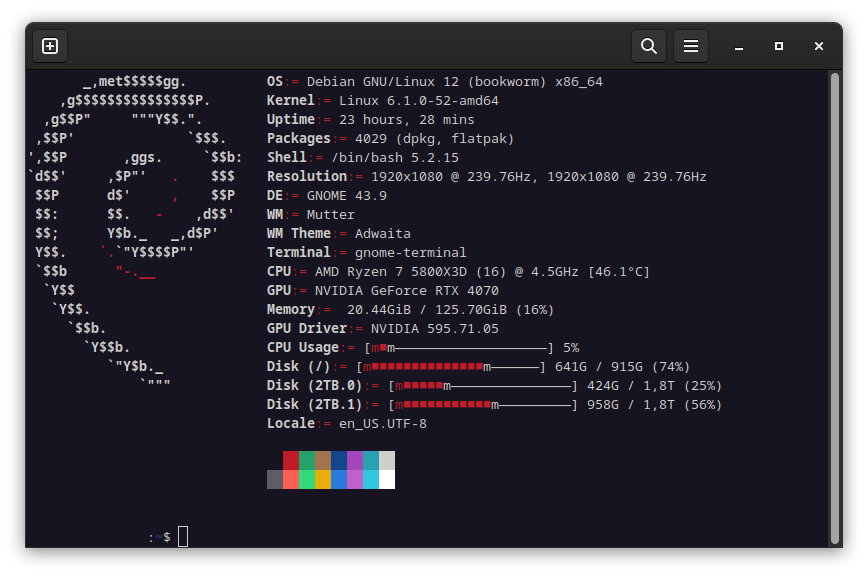This screenshot has width=868, height=576.
Task: Close the terminal window
Action: point(819,46)
